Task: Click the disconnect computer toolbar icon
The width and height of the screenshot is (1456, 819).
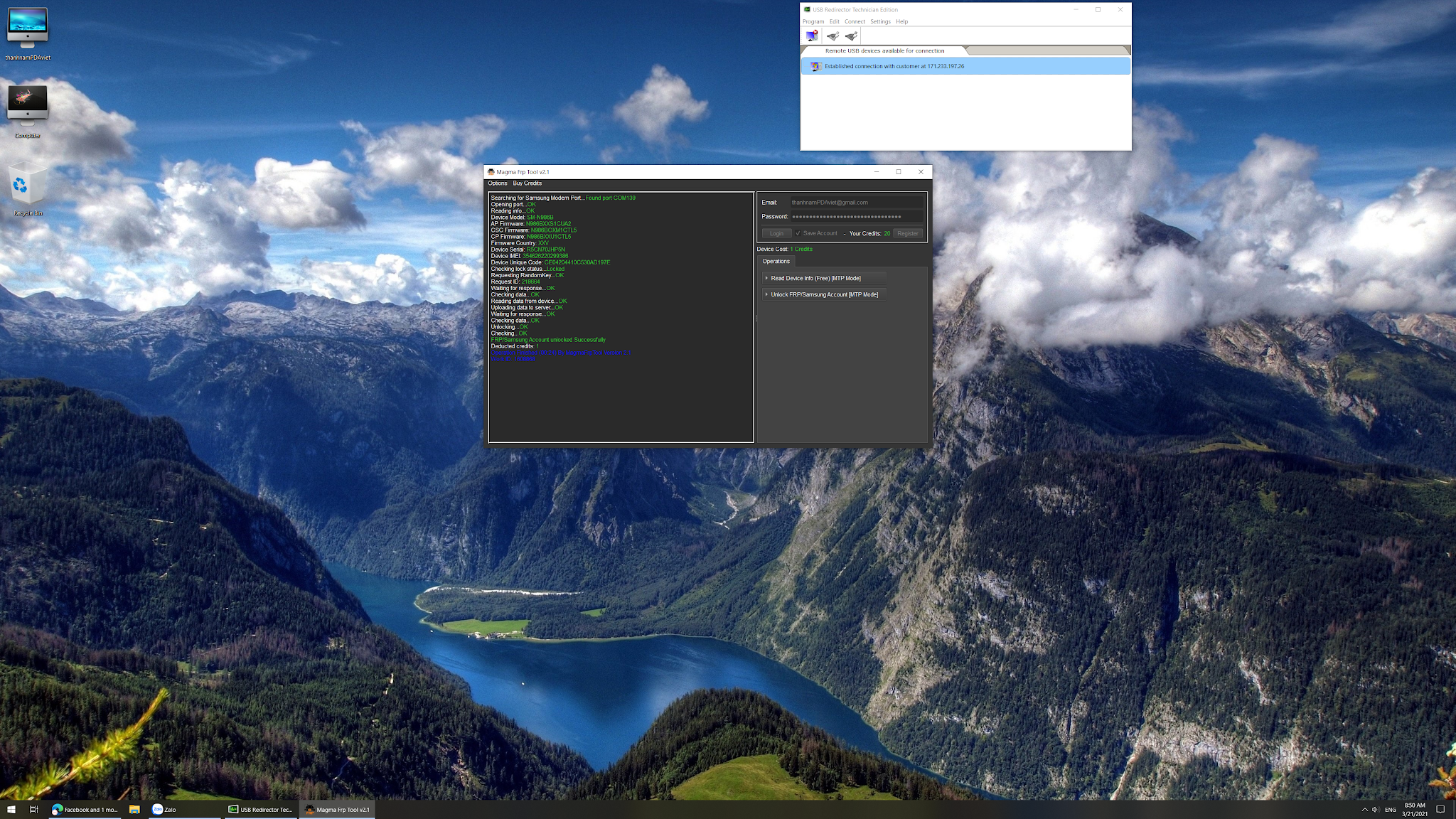Action: point(812,36)
